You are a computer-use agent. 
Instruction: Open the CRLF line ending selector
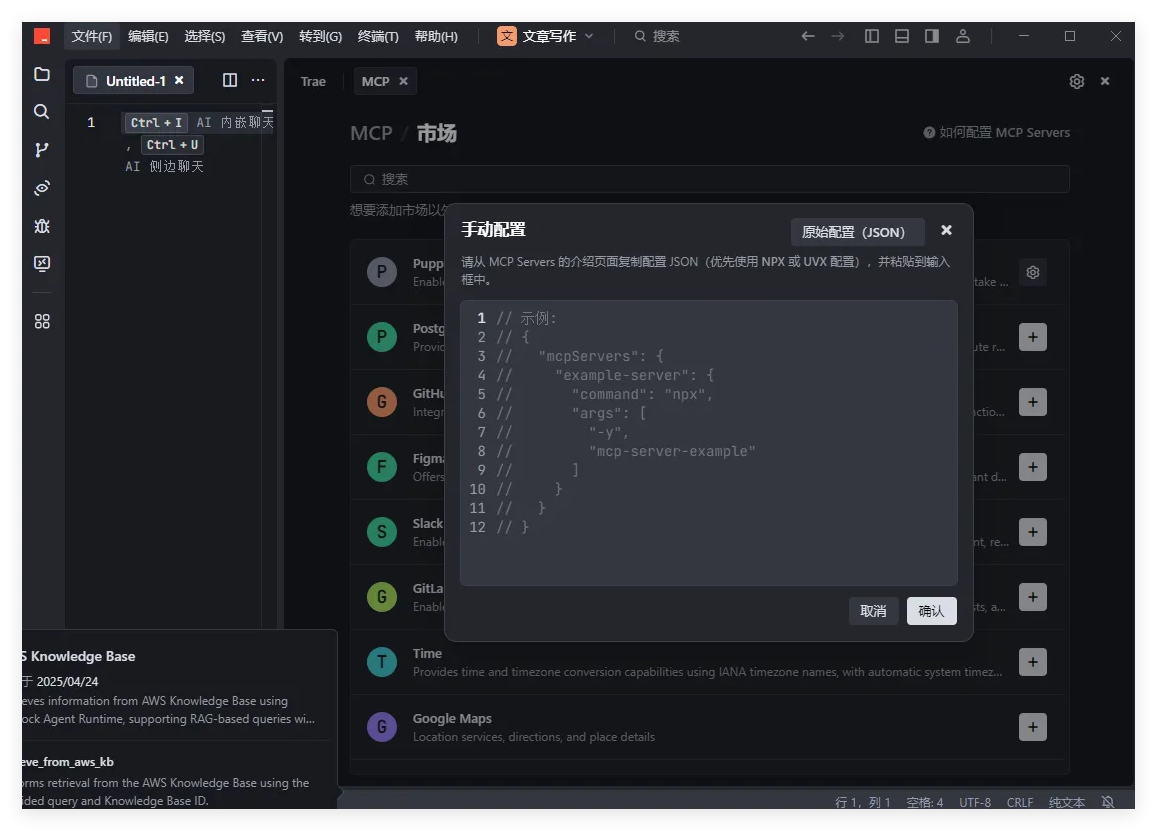1020,802
